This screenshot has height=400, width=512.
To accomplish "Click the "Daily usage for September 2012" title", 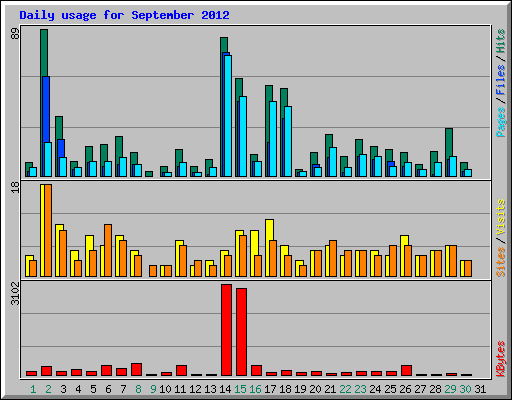I will point(124,16).
